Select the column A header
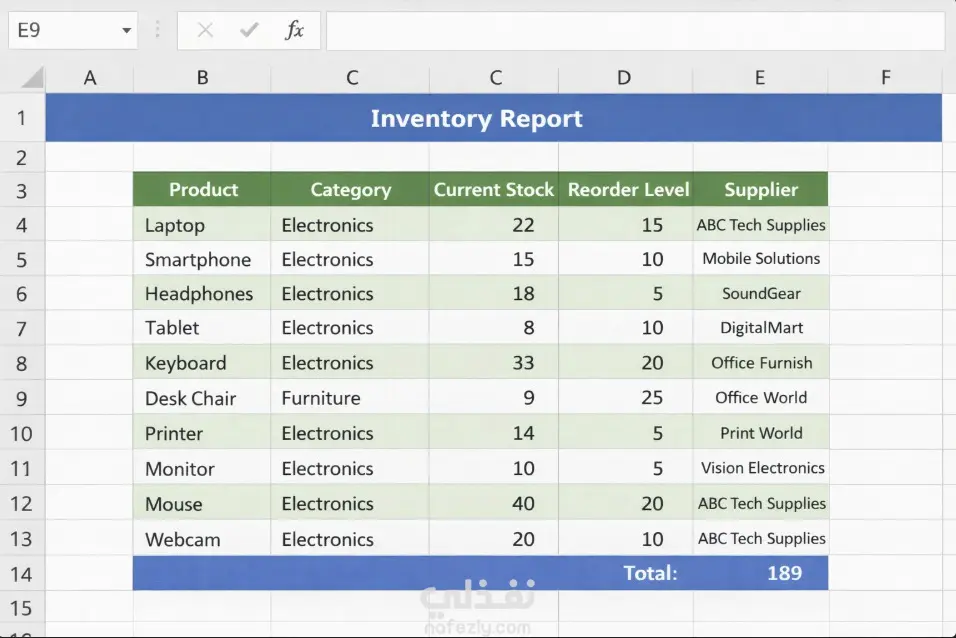Image resolution: width=956 pixels, height=638 pixels. point(90,78)
